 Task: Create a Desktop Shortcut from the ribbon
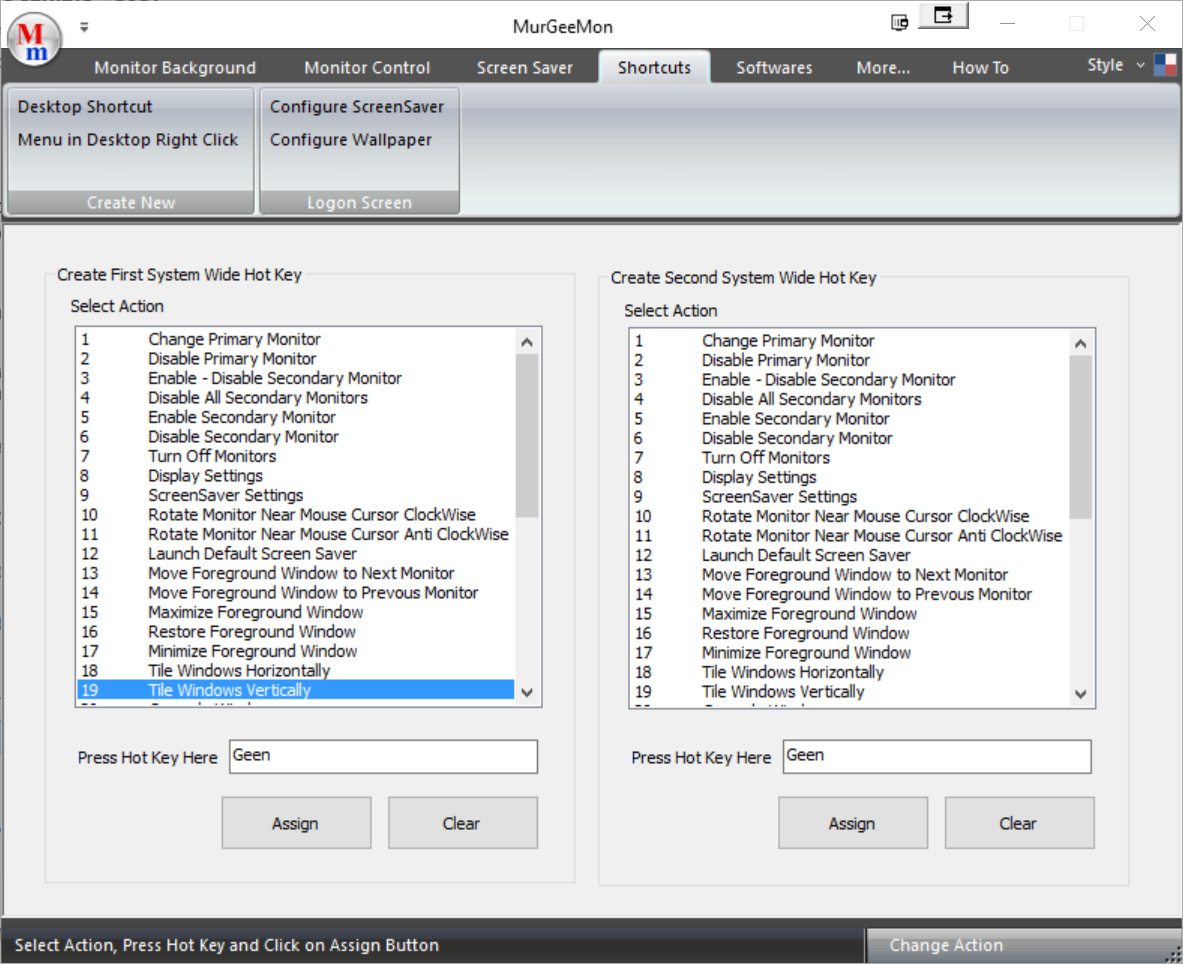(x=83, y=106)
